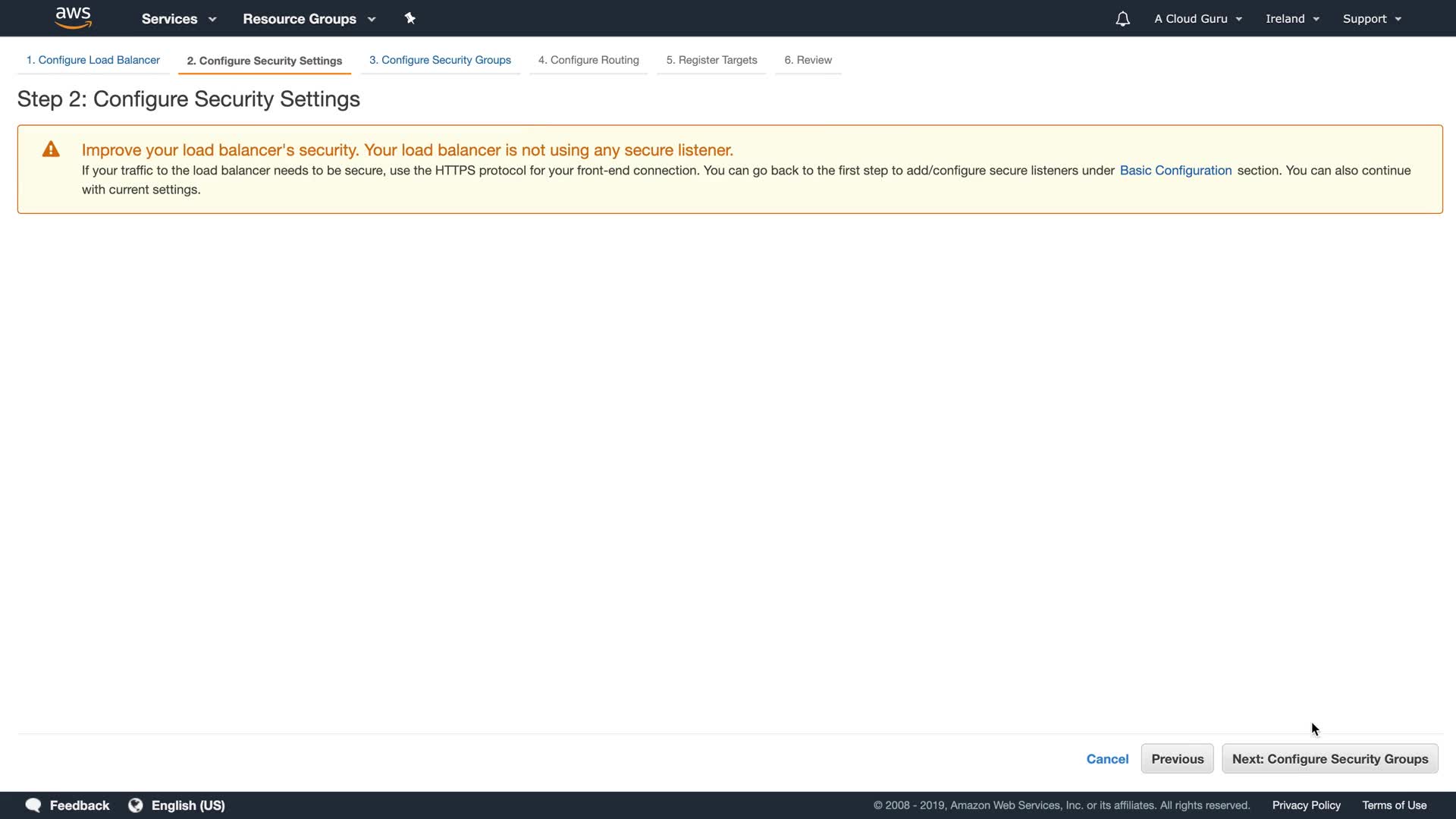The image size is (1456, 819).
Task: Expand the Services dropdown menu
Action: pyautogui.click(x=179, y=19)
